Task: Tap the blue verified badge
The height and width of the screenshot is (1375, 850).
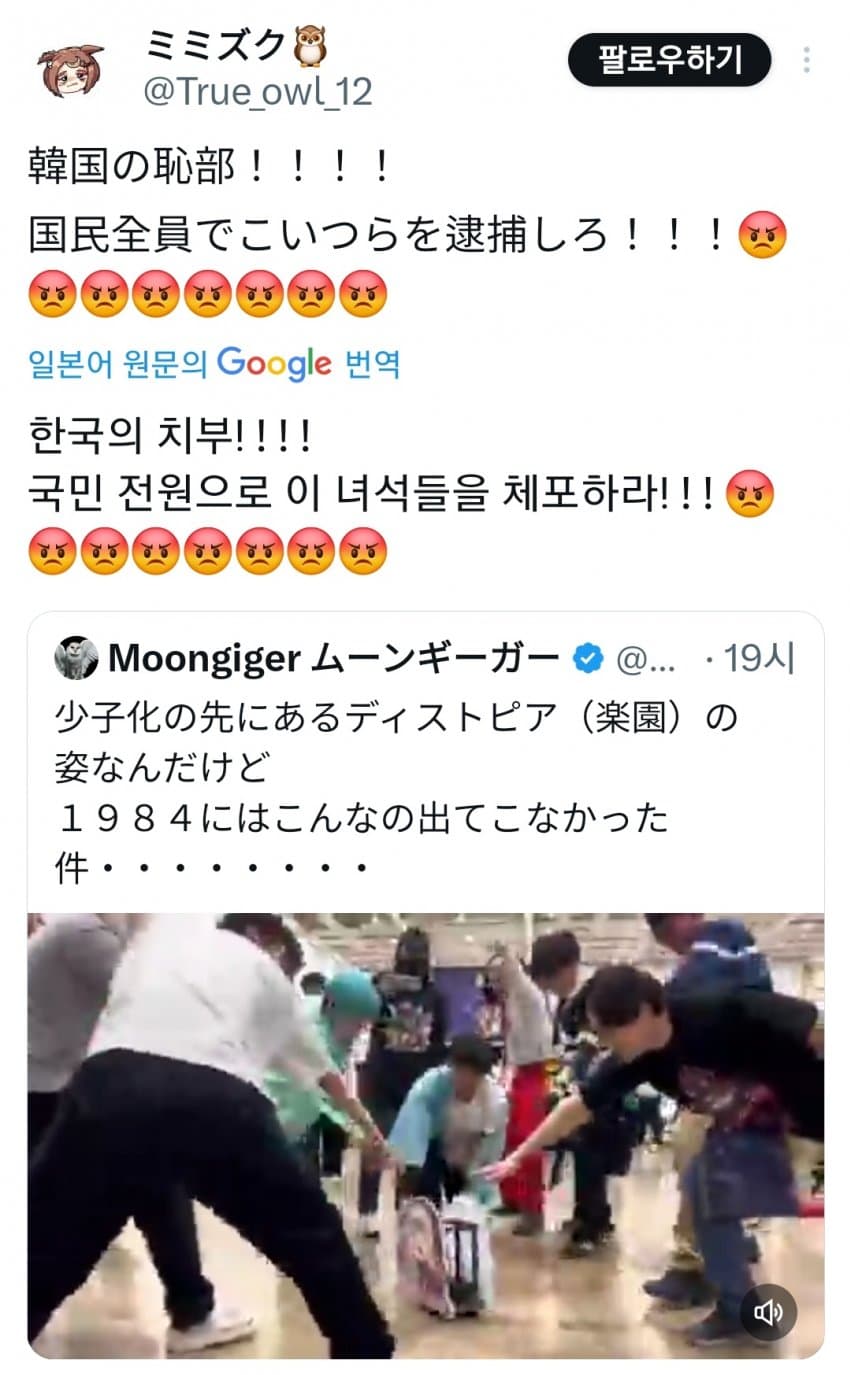Action: pos(588,658)
